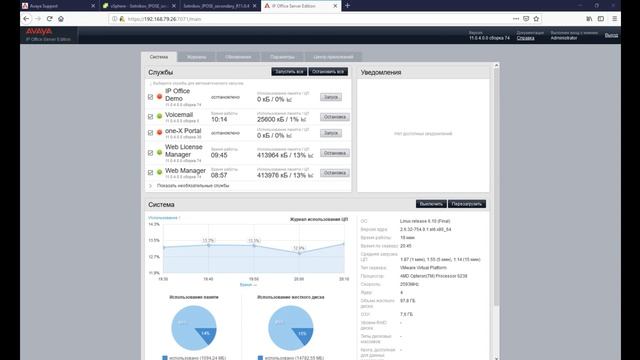Go back with the browser back arrow
Screen dimensions: 640x360
tap(26, 19)
